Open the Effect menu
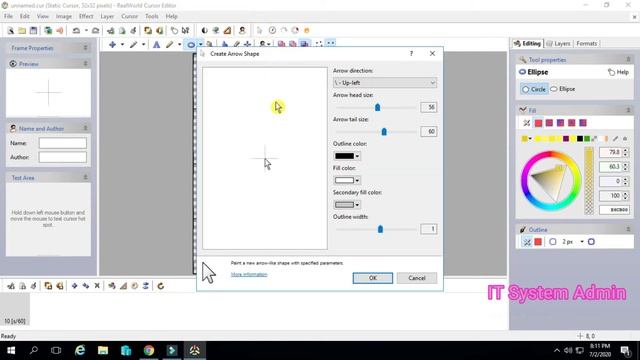 pos(86,16)
